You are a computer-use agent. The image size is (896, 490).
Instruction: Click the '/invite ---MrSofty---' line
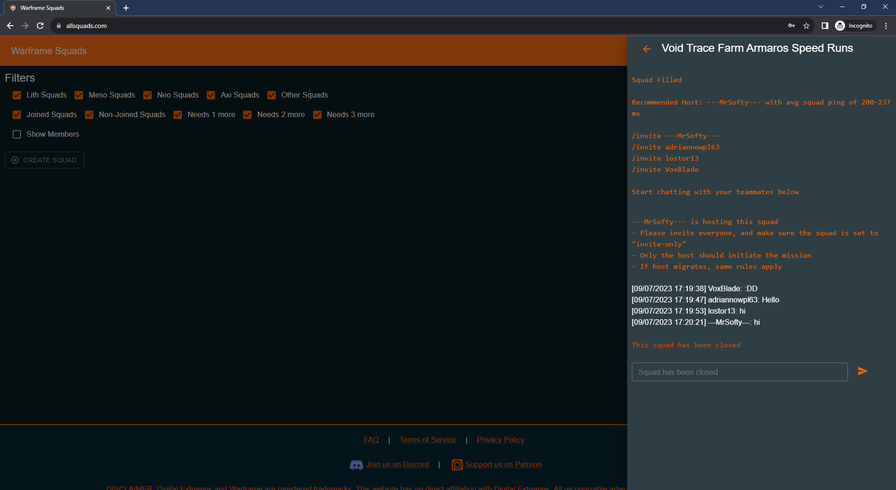pyautogui.click(x=675, y=136)
